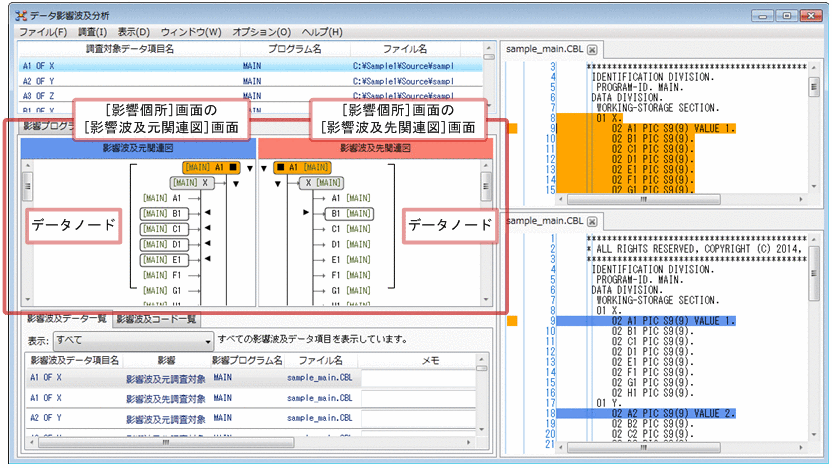Click orange marker beside line 9 in upper editor

512,128
